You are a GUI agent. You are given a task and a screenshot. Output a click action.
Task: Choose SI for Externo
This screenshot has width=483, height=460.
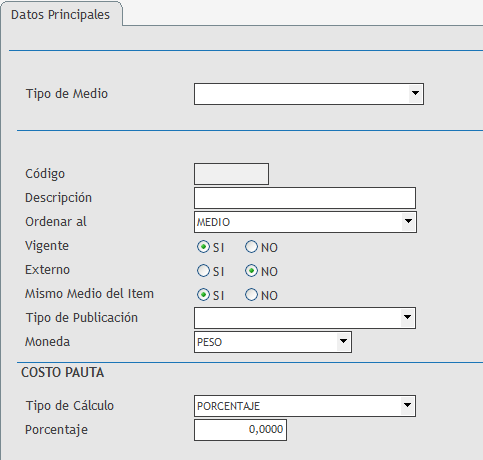[203, 271]
